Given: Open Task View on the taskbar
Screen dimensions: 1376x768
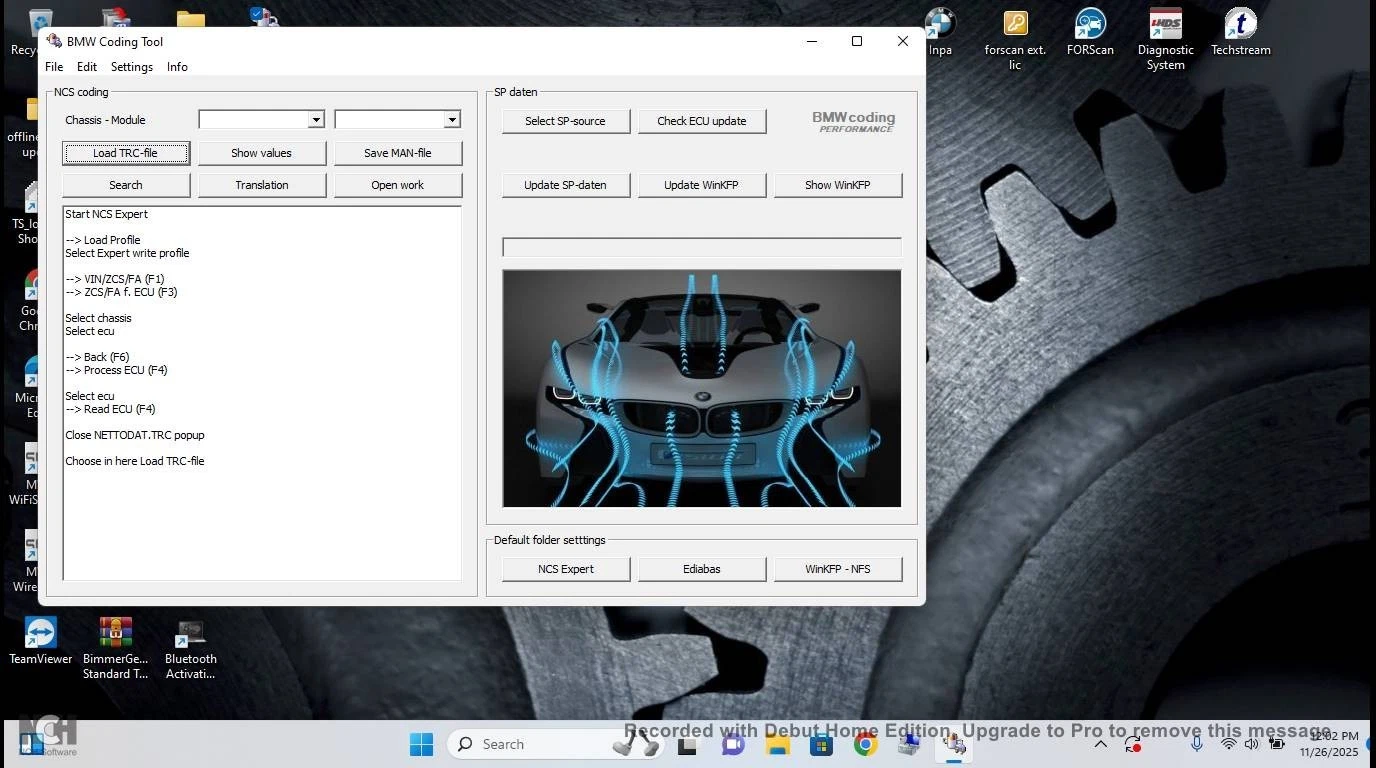Looking at the screenshot, I should [687, 745].
